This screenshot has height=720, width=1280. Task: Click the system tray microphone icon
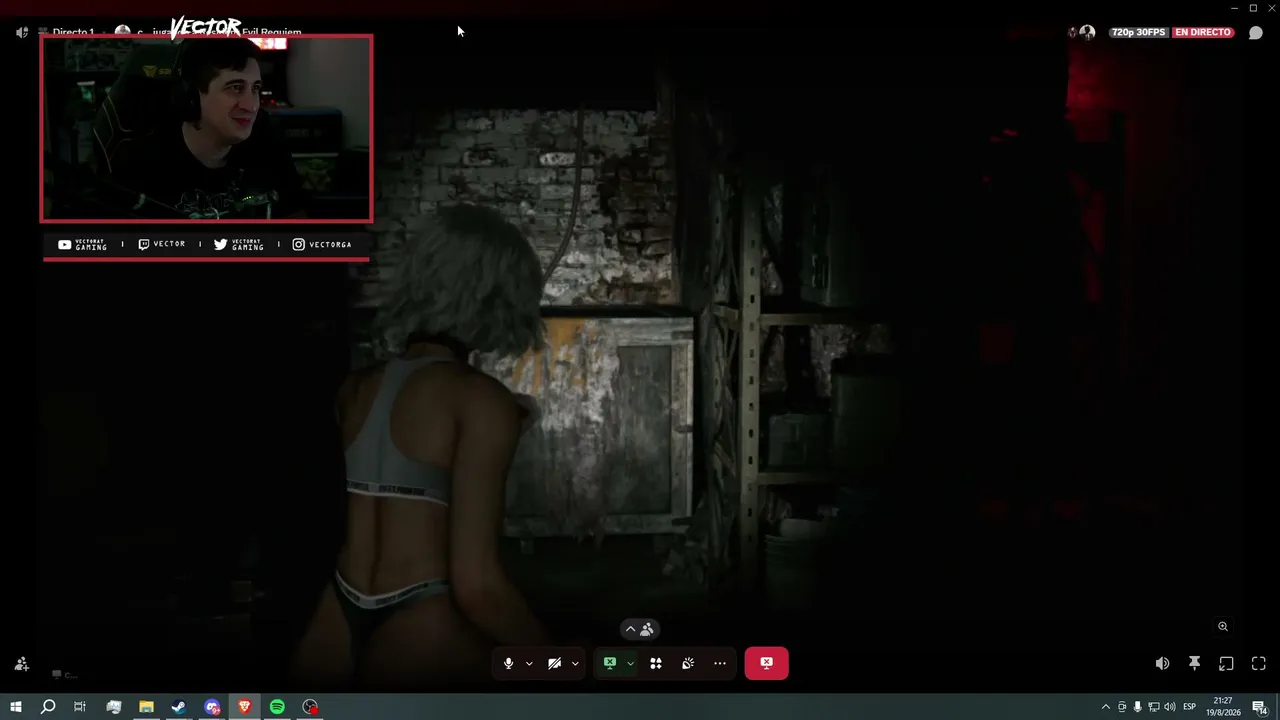coord(1138,707)
